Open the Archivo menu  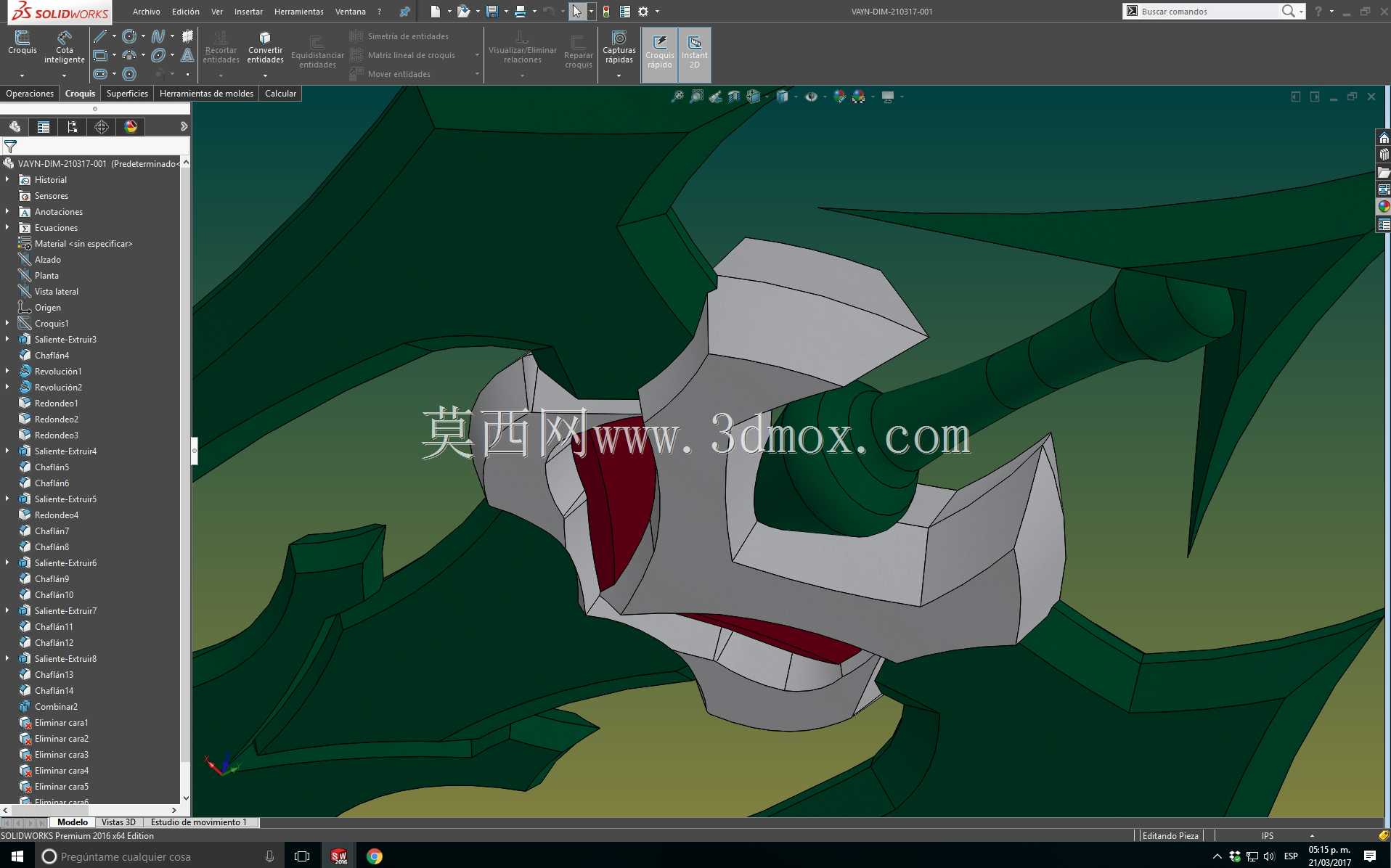pos(147,12)
